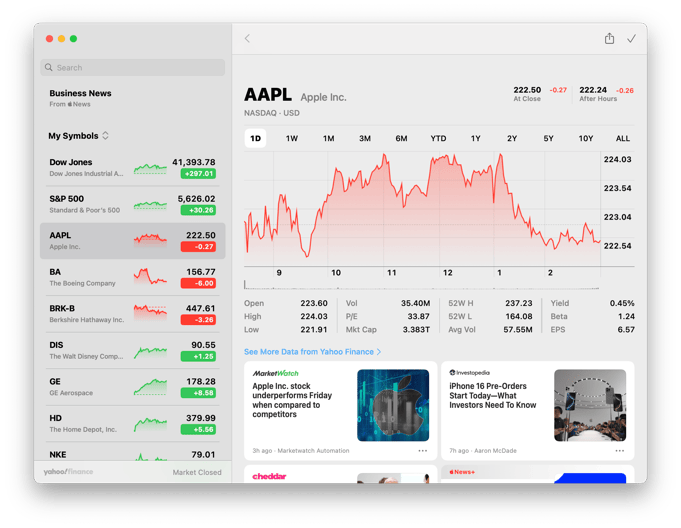Select the YTD chart range
The image size is (681, 528).
[x=438, y=139]
